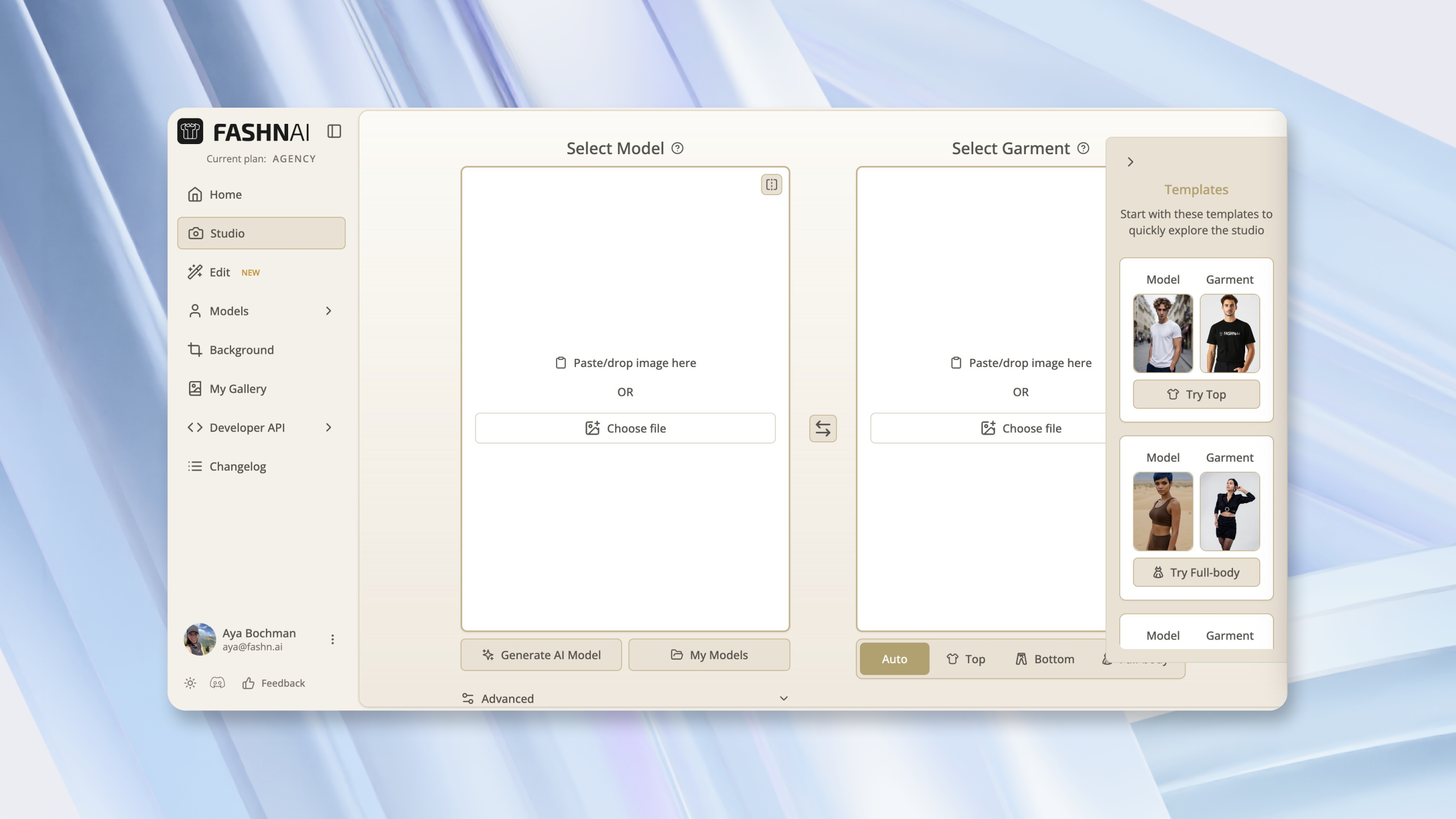
Task: Open Developer API section
Action: 261,427
